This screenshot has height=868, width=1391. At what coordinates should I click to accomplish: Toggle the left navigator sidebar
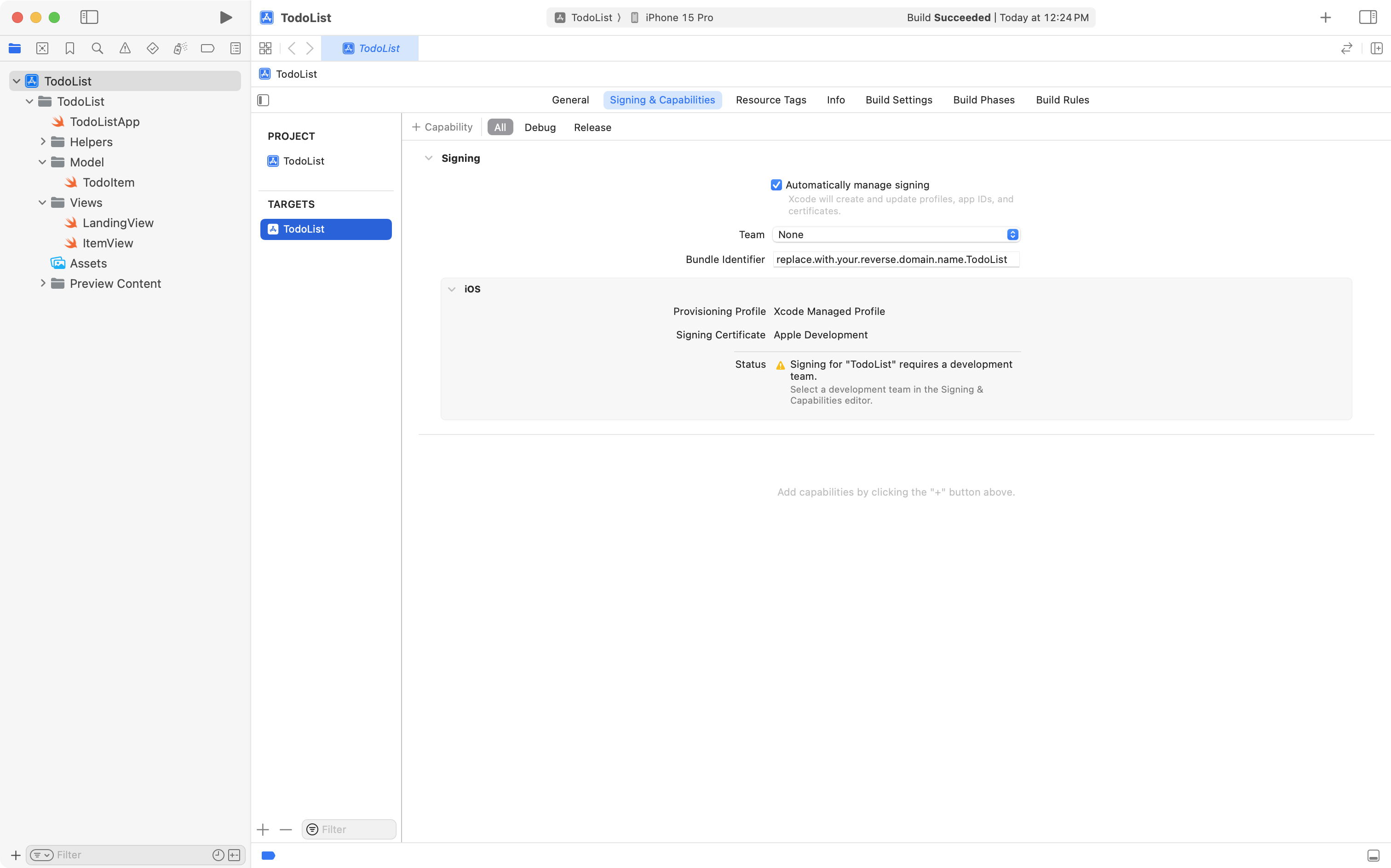pyautogui.click(x=89, y=18)
